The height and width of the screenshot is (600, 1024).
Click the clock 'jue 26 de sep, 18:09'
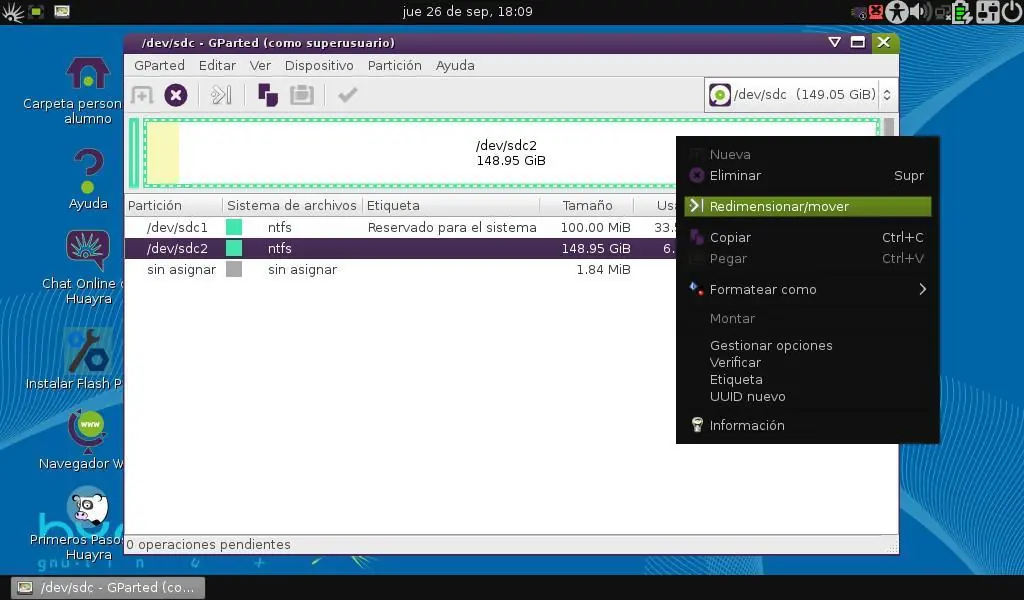click(468, 12)
